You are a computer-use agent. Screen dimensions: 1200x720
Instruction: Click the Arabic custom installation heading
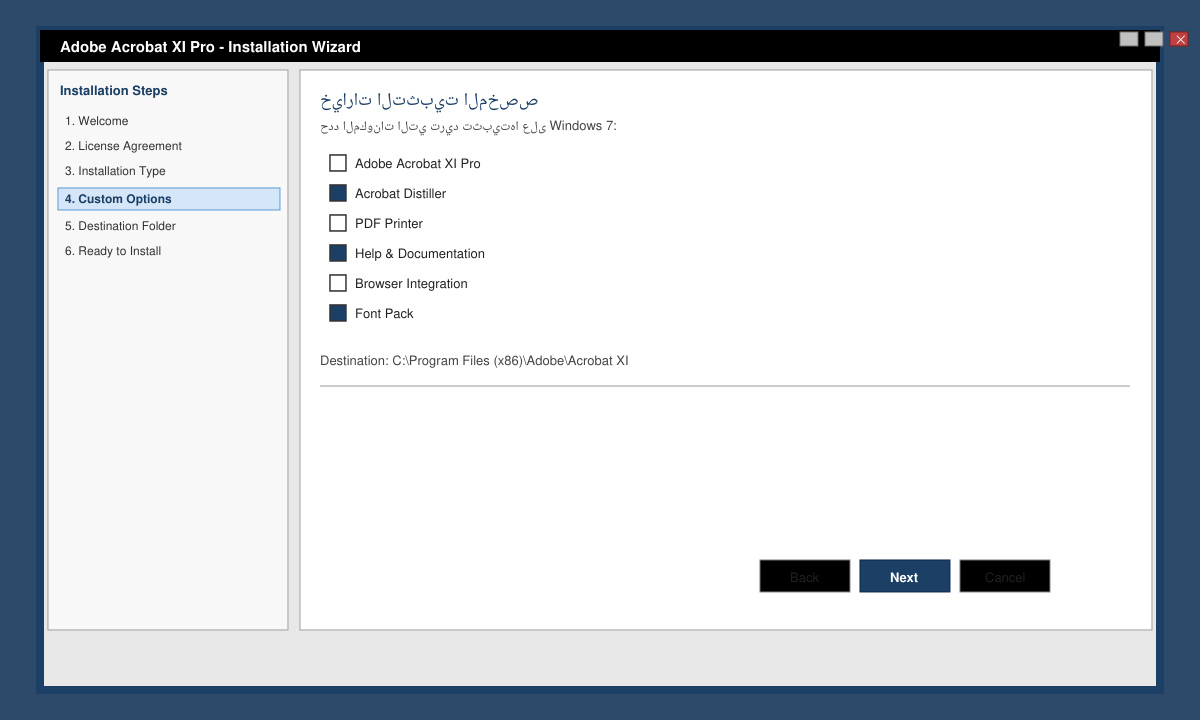coord(429,100)
